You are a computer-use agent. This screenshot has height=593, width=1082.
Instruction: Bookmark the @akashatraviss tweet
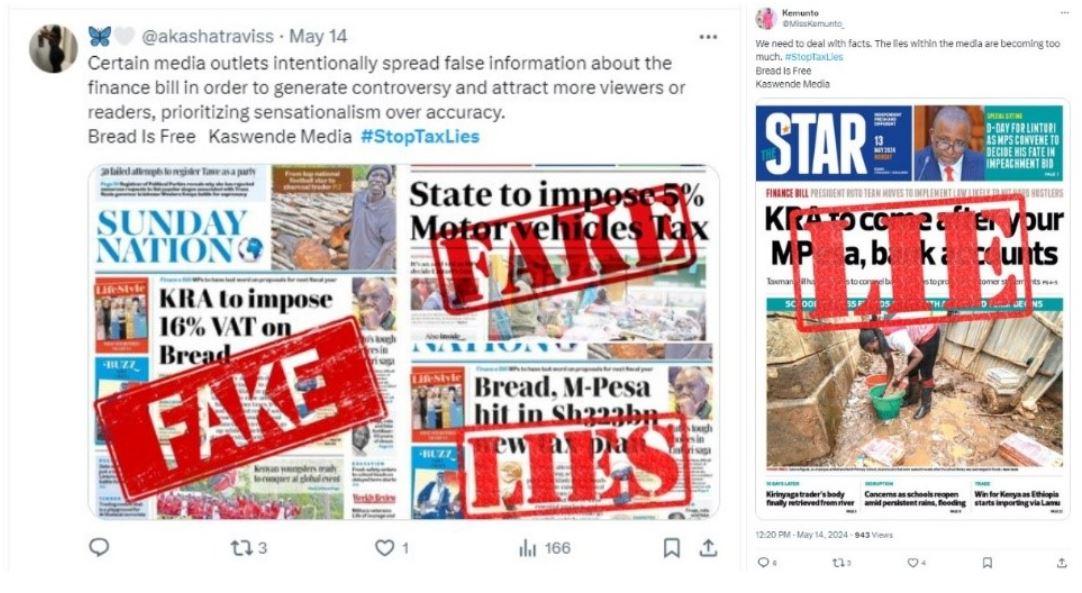coord(671,548)
